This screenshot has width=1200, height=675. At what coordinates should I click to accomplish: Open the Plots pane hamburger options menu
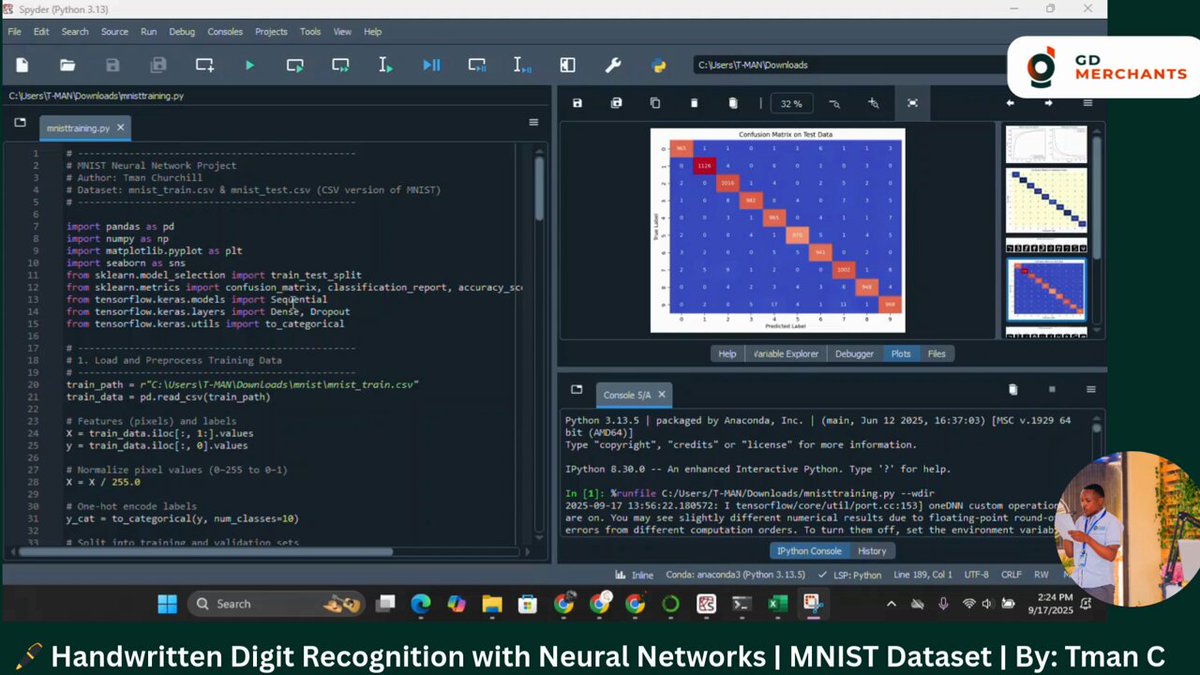[1087, 103]
